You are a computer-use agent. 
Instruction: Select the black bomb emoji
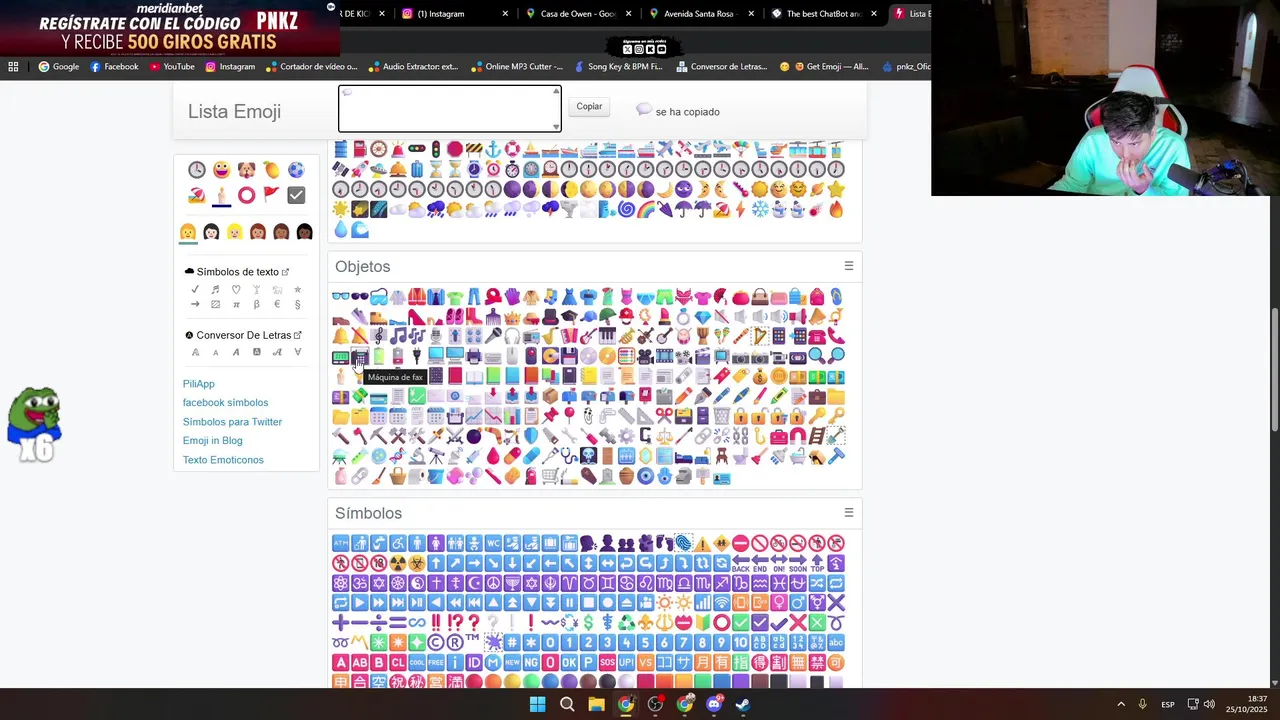click(474, 435)
